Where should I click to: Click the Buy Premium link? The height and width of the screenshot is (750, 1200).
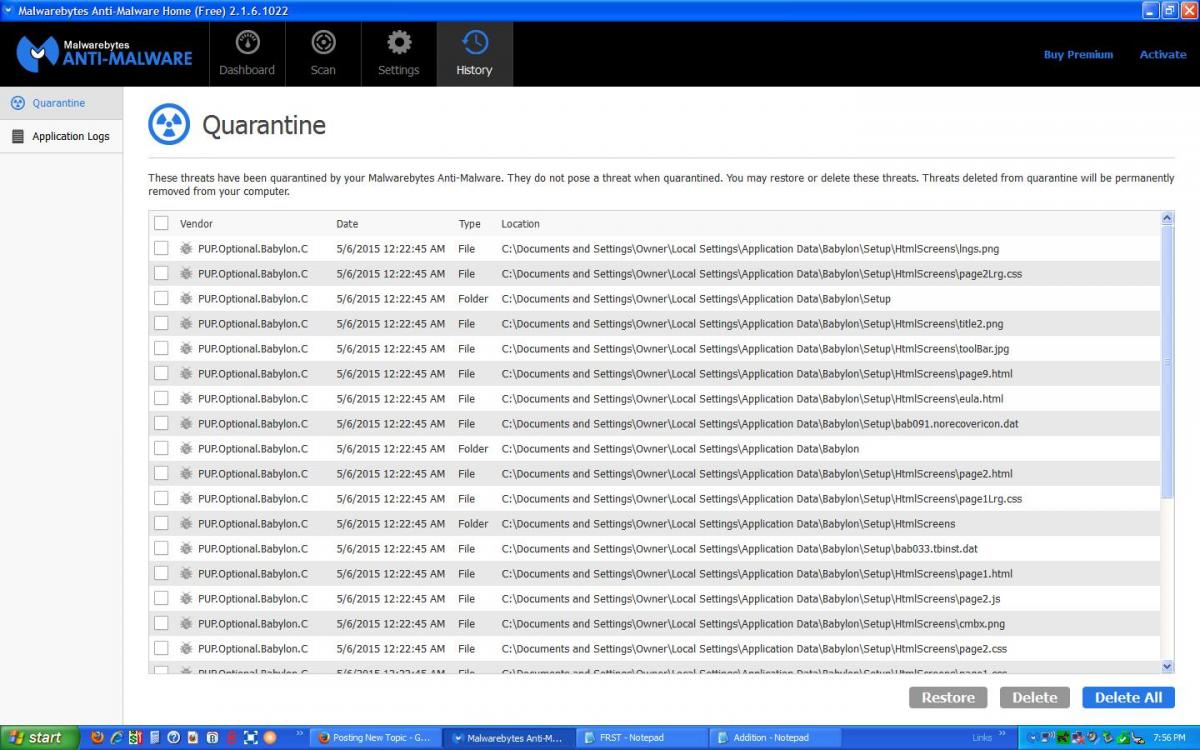click(1078, 55)
